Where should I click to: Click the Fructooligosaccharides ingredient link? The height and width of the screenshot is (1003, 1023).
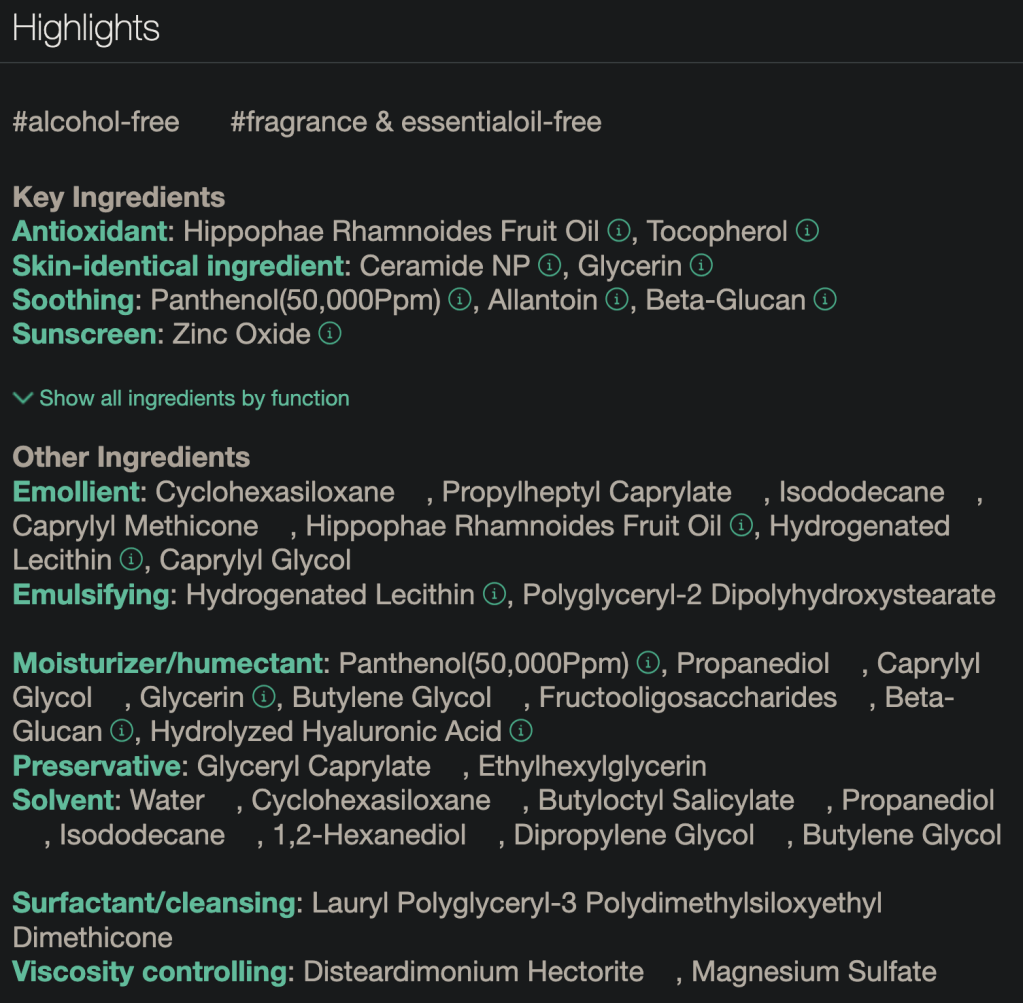tap(688, 697)
